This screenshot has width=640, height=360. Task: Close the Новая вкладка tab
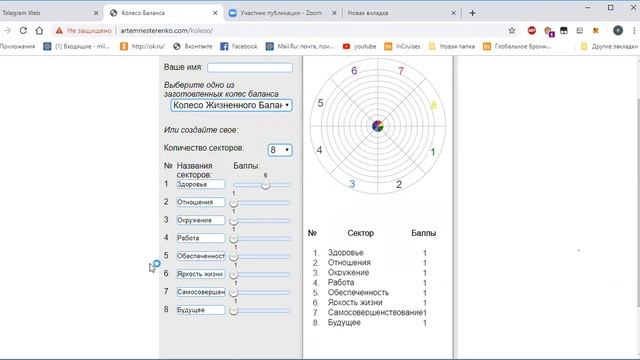[x=453, y=13]
